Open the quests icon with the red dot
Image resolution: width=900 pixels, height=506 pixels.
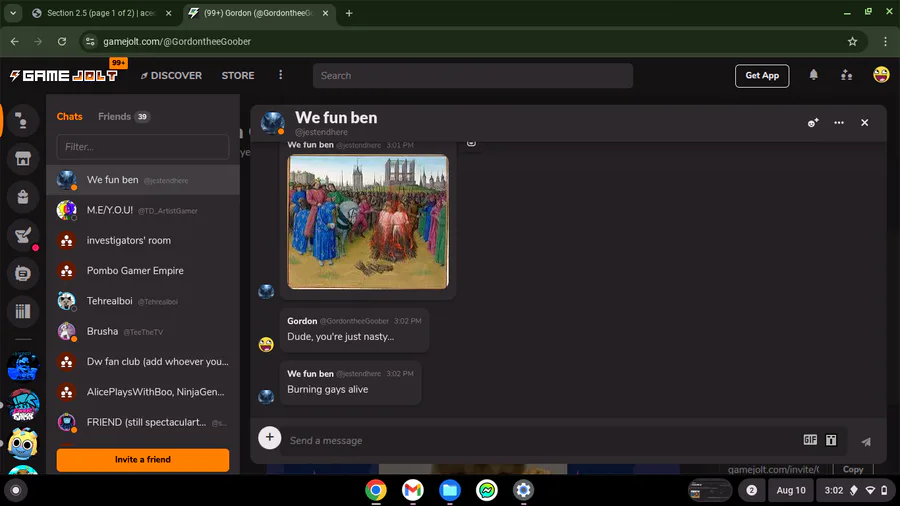(22, 235)
